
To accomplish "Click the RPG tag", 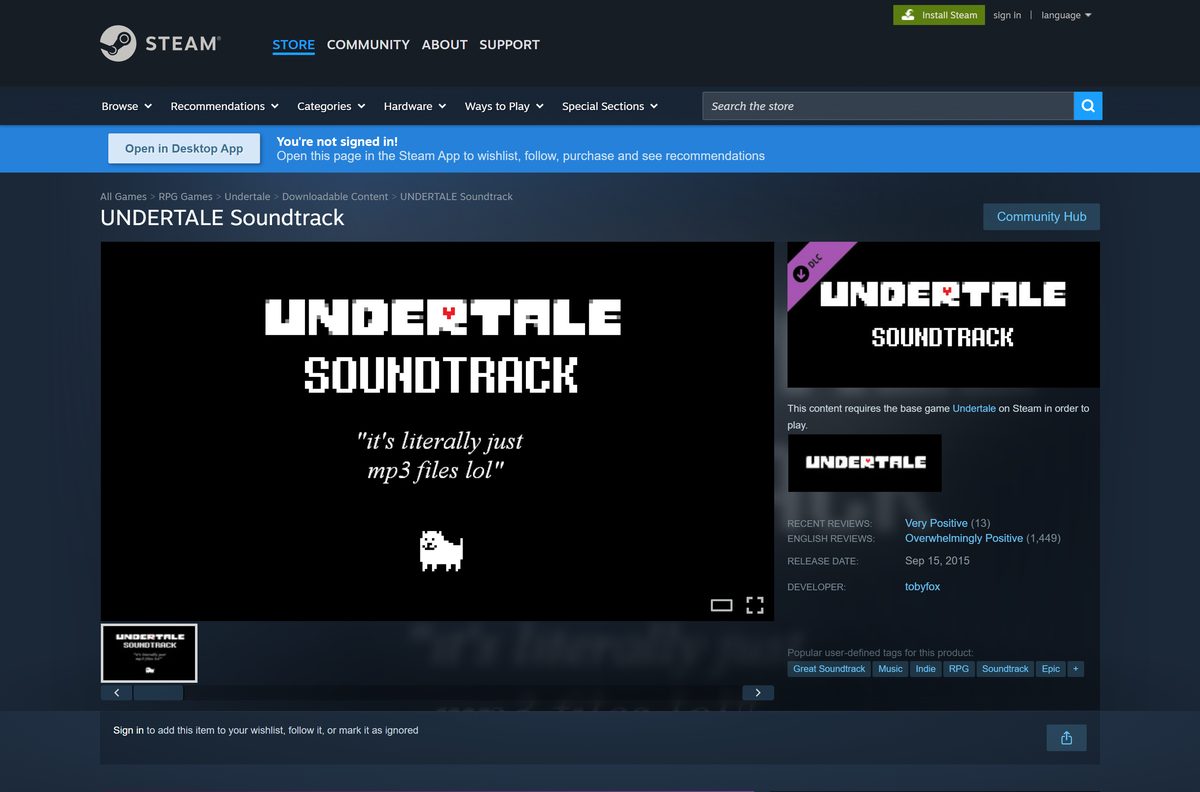I will tap(959, 669).
